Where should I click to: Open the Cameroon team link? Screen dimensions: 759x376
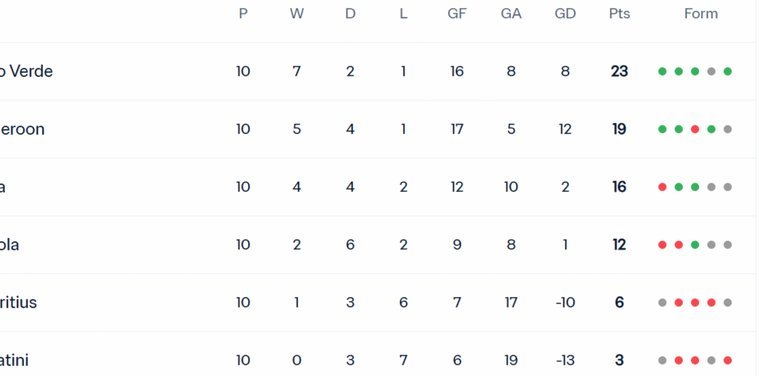pyautogui.click(x=22, y=129)
